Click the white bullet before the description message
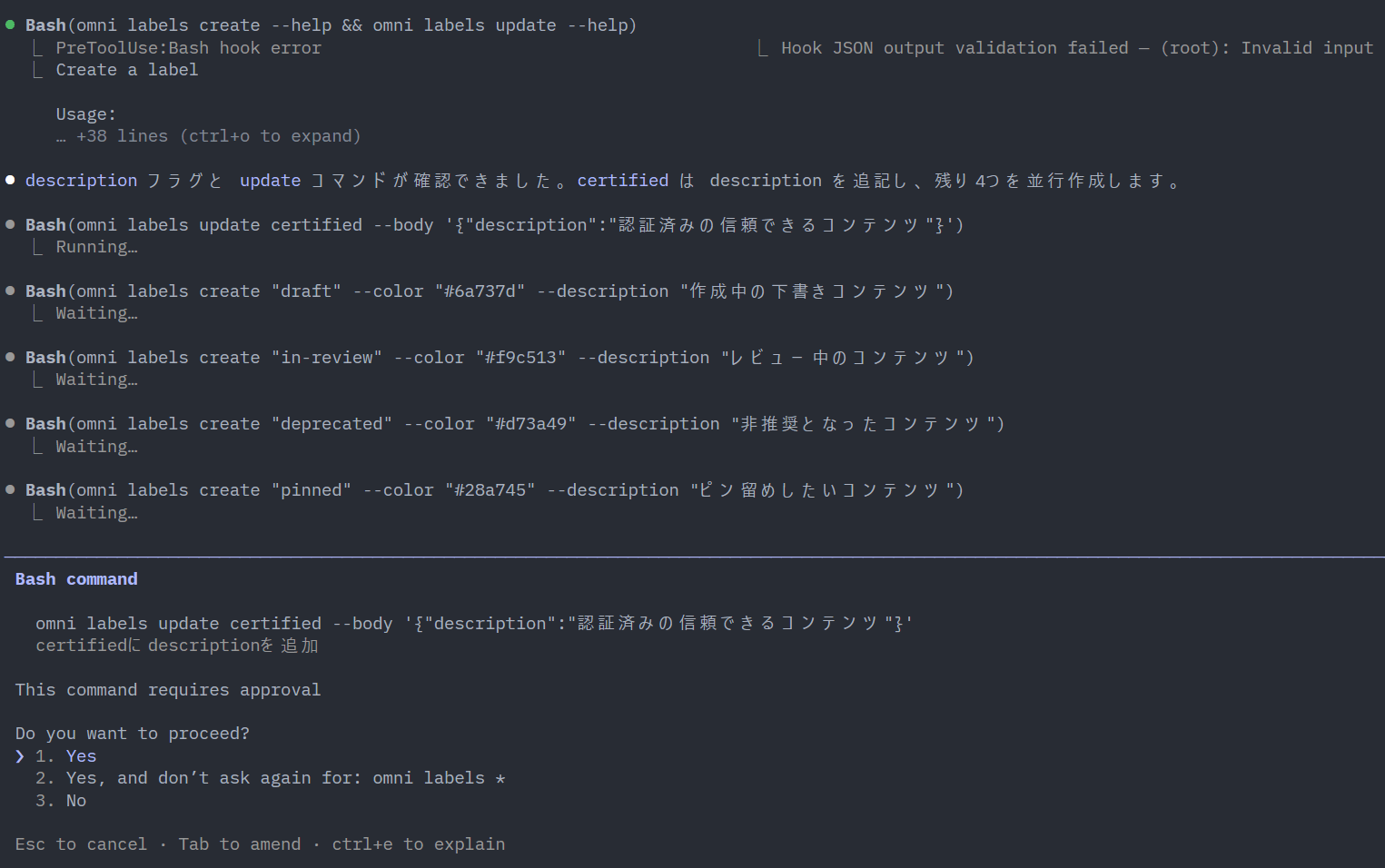The height and width of the screenshot is (868, 1385). 10,180
